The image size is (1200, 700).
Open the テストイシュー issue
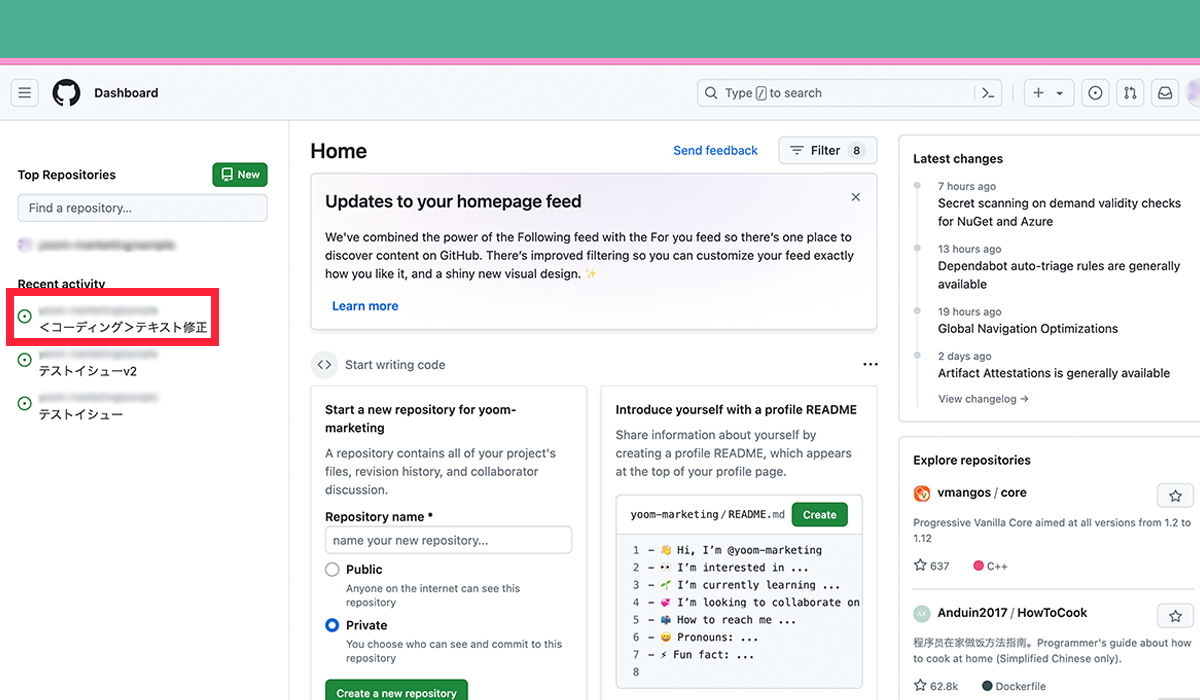coord(81,414)
